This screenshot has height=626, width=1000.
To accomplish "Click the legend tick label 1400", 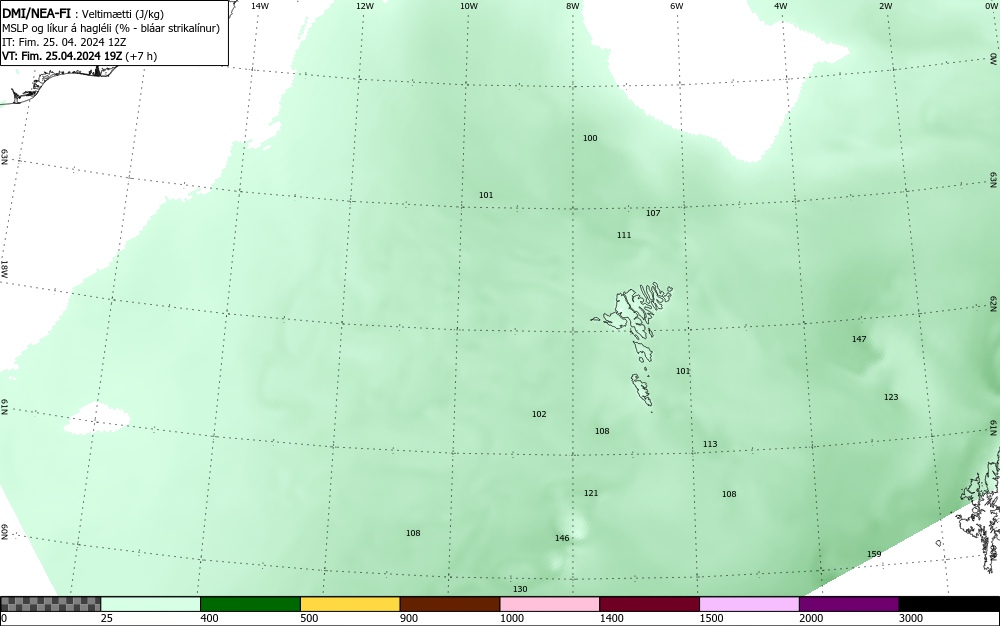I will click(x=612, y=618).
